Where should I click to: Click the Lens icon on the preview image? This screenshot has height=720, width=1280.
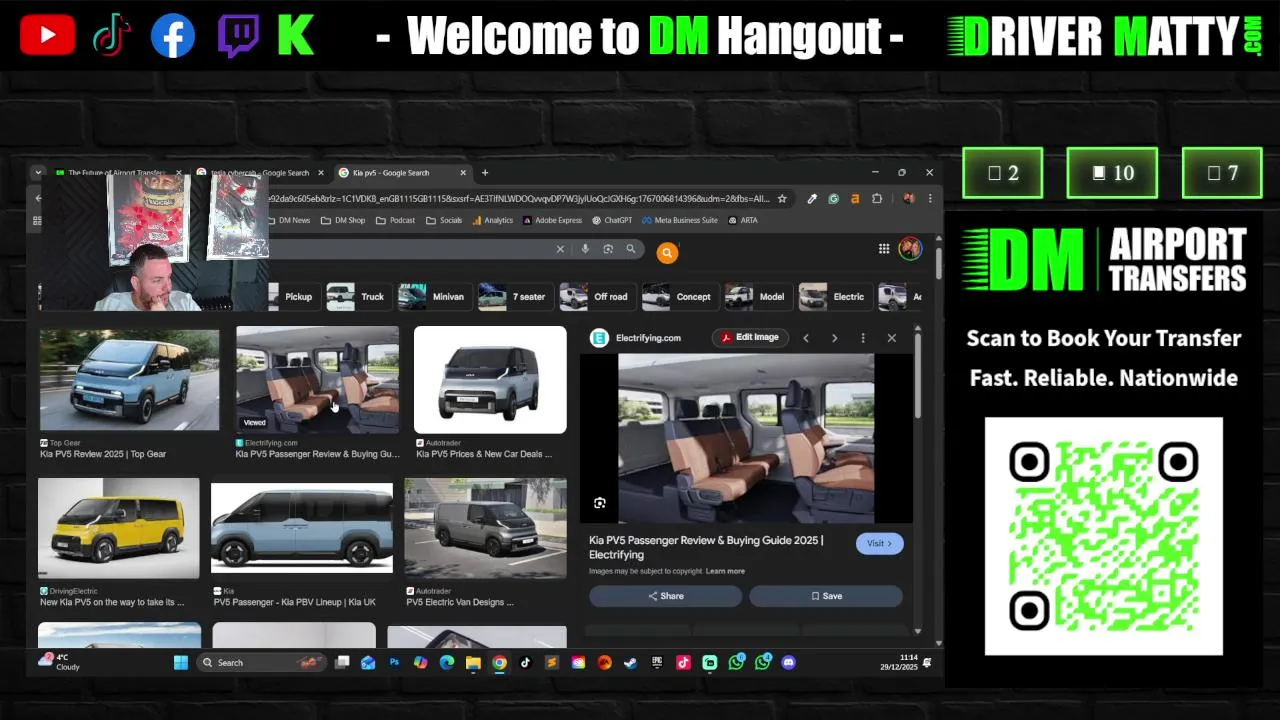(x=600, y=503)
